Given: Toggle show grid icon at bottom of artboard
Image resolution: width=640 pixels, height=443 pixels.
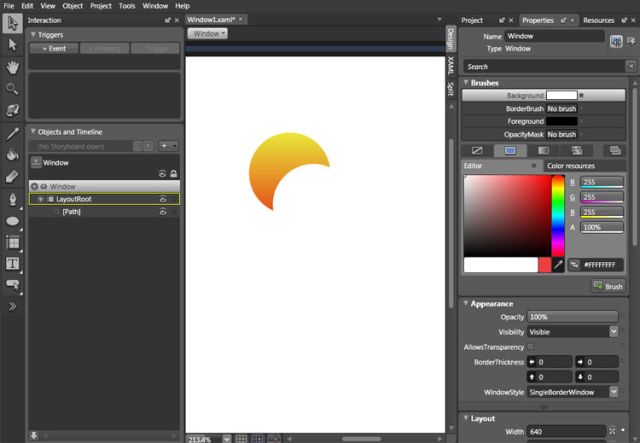Looking at the screenshot, I should (241, 439).
